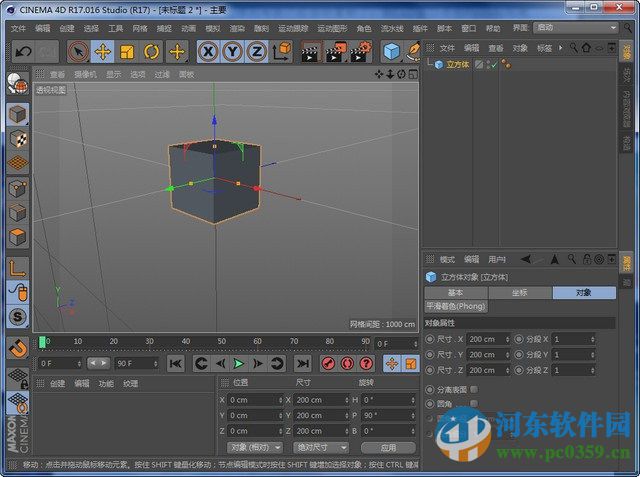Click frame 50 on timeline ruler
640x477 pixels.
tap(222, 341)
